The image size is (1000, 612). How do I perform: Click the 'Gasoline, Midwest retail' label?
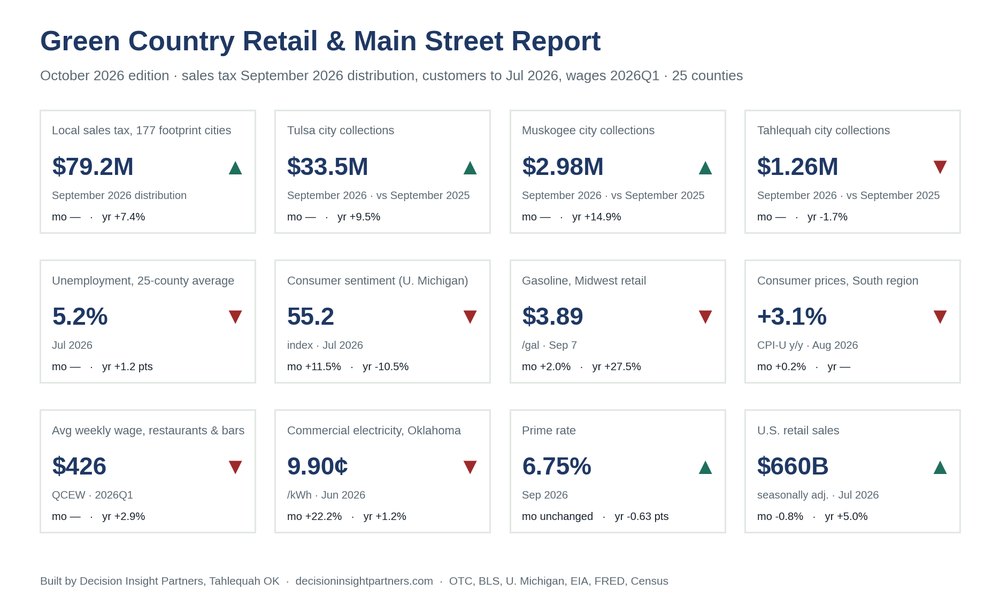584,280
